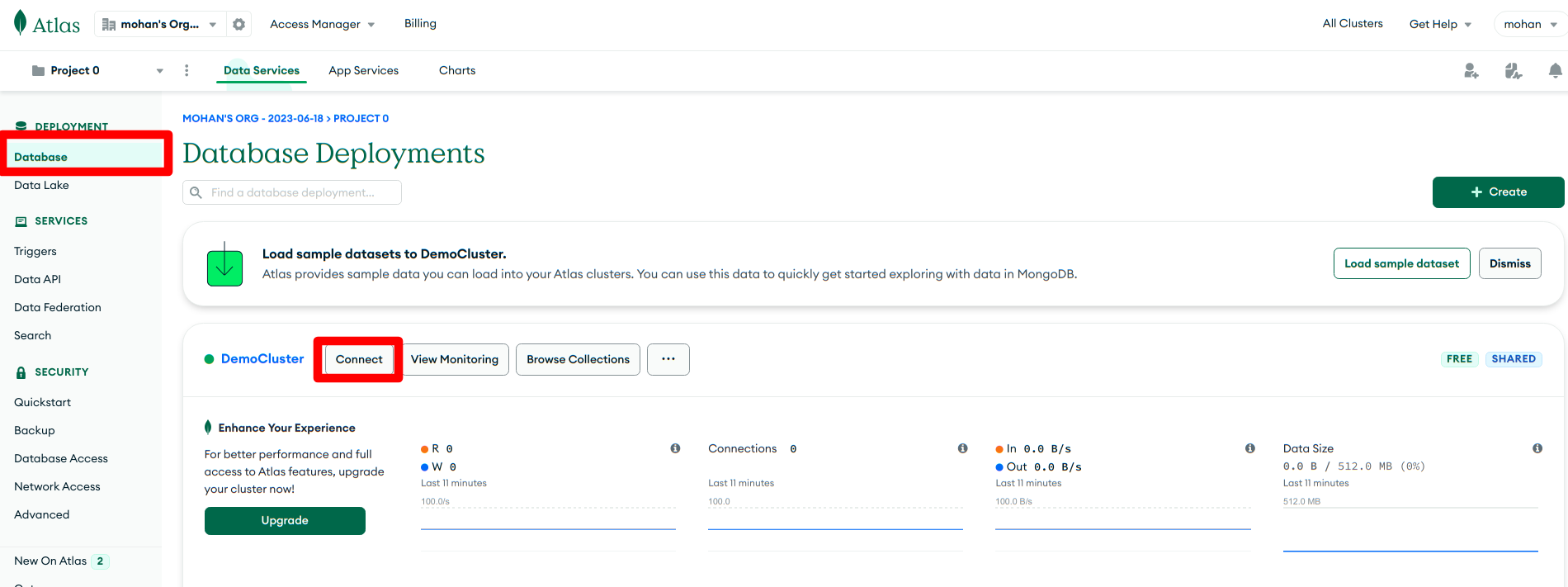Viewport: 1568px width, 587px height.
Task: Click the green download sample data icon
Action: 224,264
